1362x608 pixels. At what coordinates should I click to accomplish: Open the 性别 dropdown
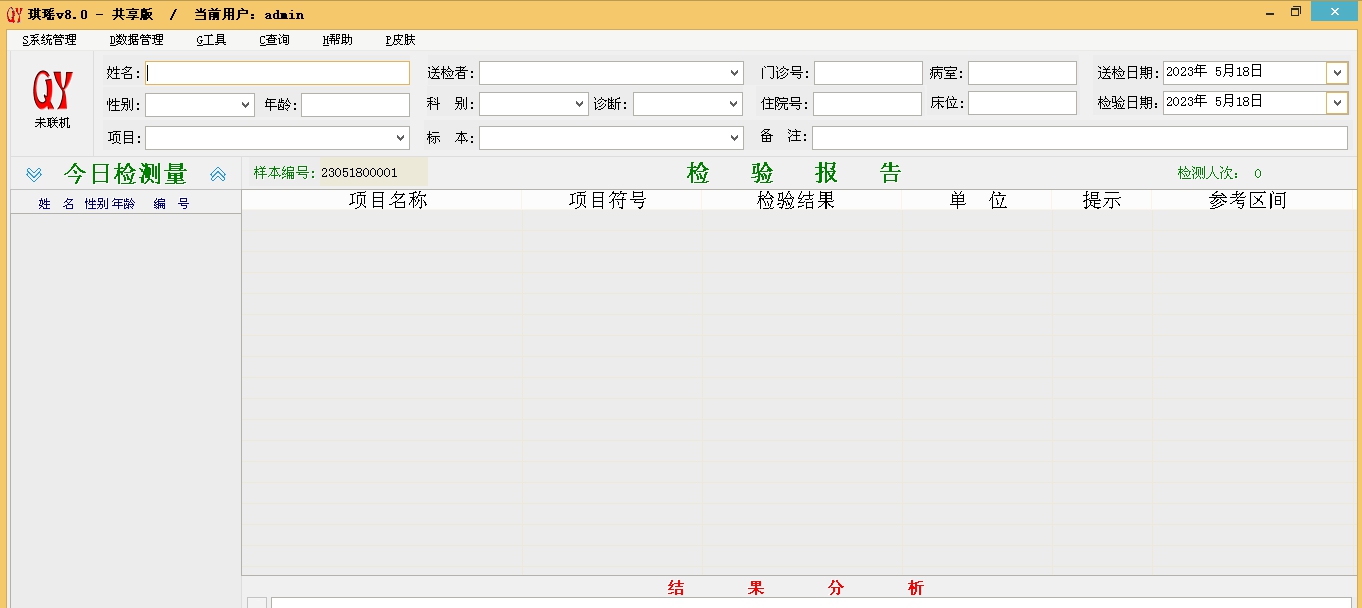point(243,104)
